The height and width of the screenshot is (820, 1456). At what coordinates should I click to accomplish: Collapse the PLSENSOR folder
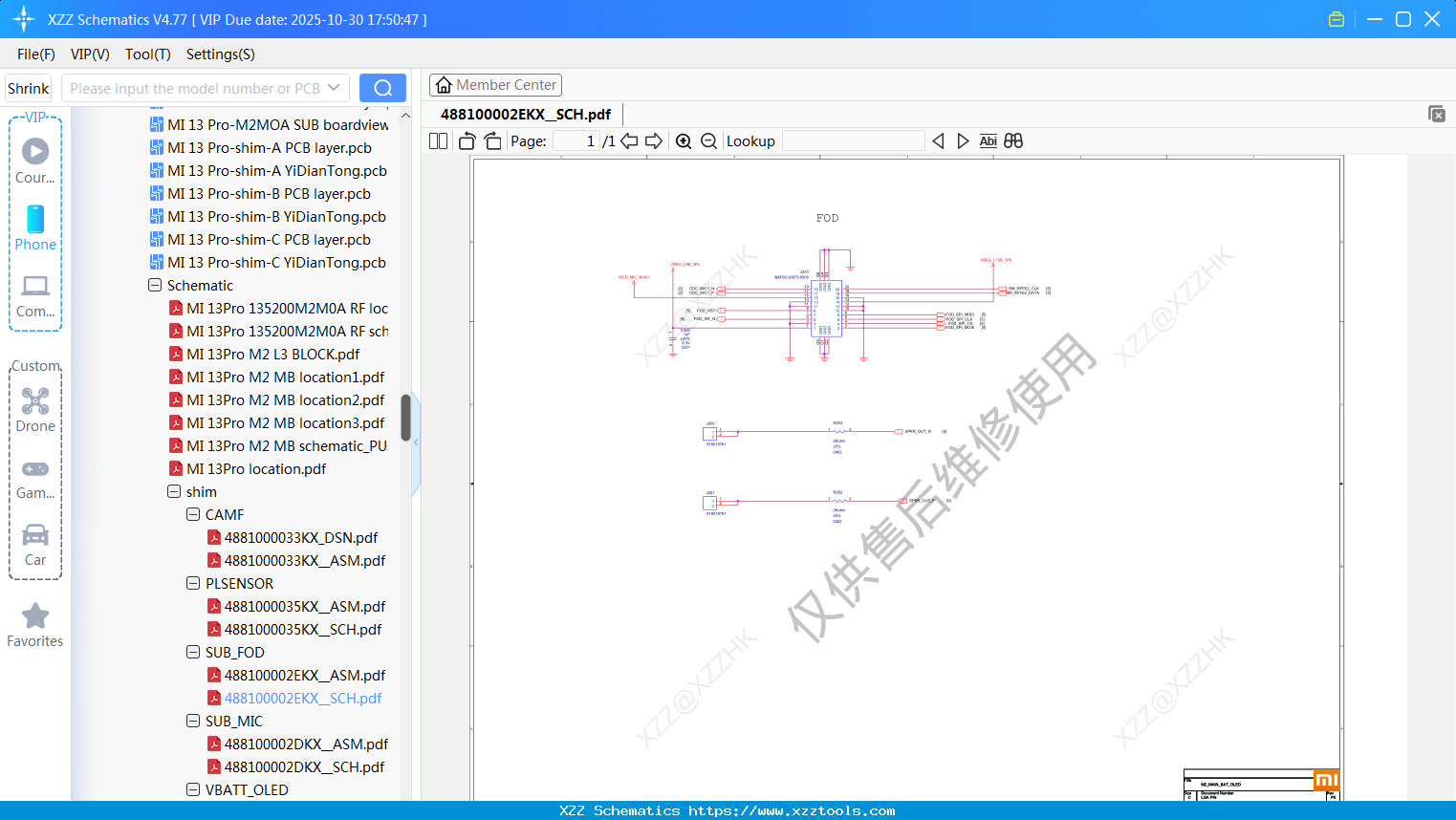pos(193,583)
